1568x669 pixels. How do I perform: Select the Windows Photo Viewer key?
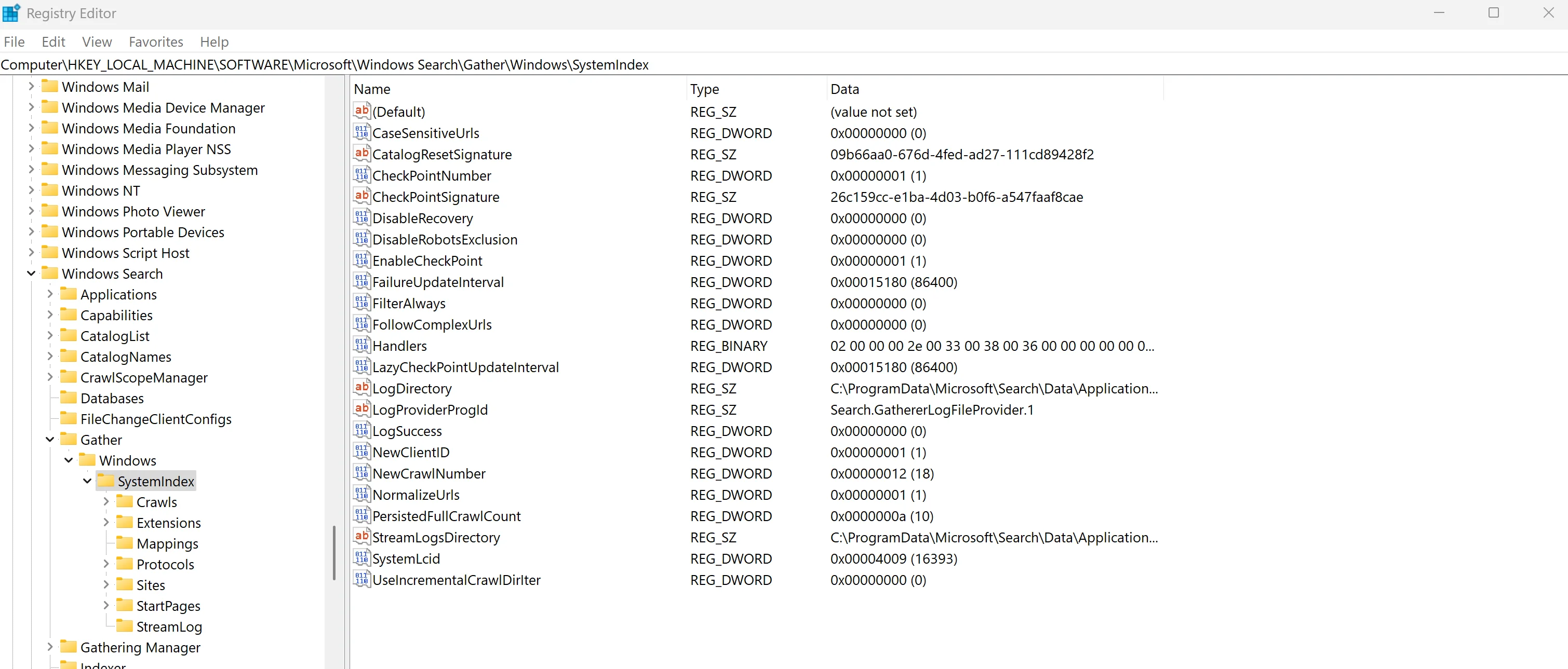pos(133,211)
